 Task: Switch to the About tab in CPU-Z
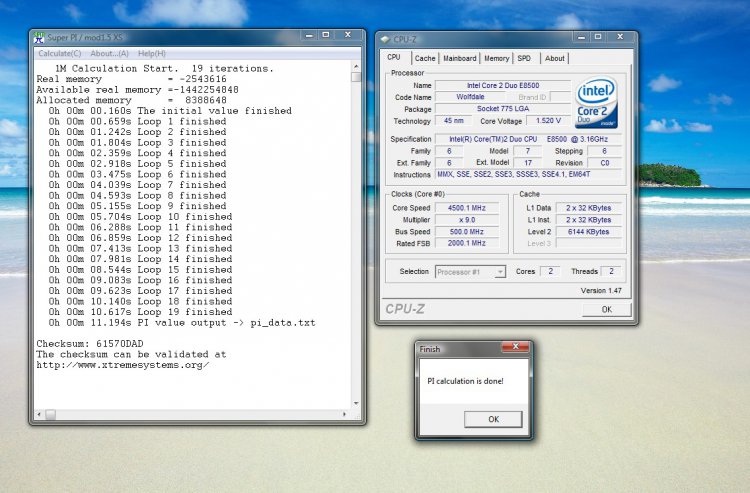click(x=554, y=58)
